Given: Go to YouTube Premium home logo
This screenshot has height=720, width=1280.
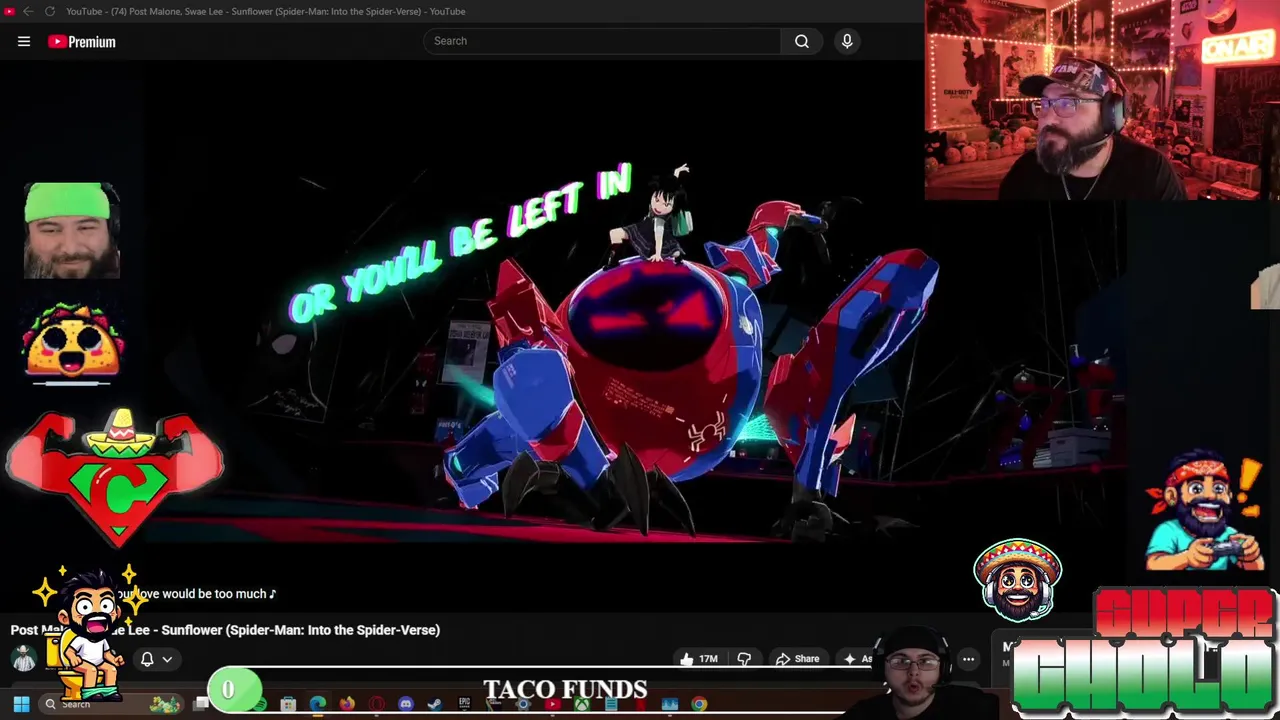Looking at the screenshot, I should (x=82, y=41).
